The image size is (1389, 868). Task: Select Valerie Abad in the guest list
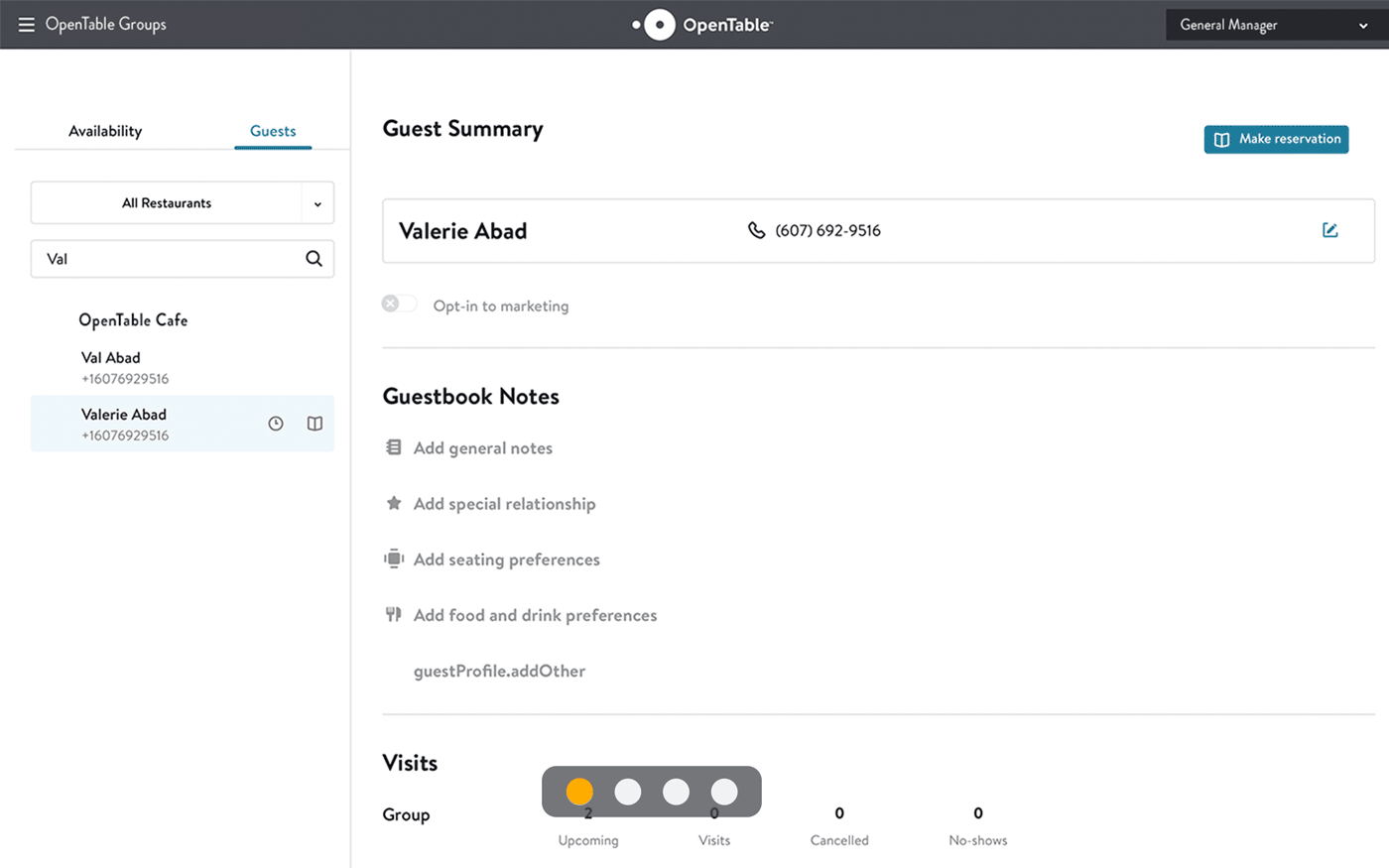tap(183, 424)
